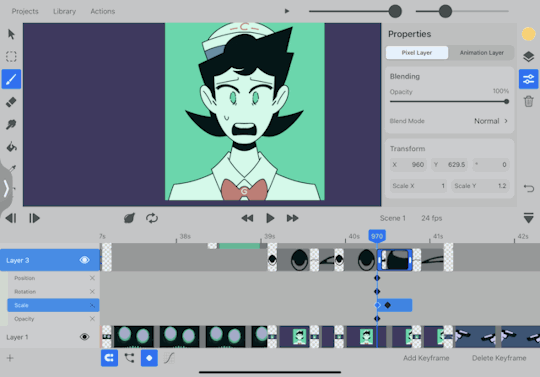Adjust the Opacity slider

tap(449, 102)
